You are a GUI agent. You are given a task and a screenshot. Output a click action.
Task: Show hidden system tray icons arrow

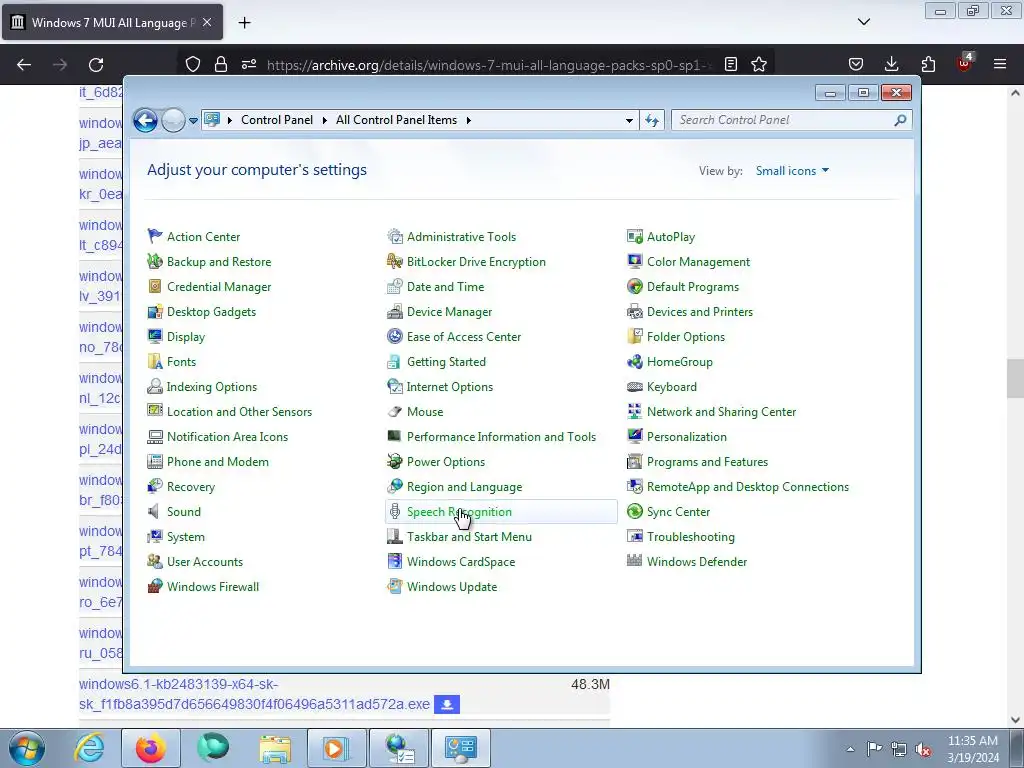pyautogui.click(x=850, y=749)
